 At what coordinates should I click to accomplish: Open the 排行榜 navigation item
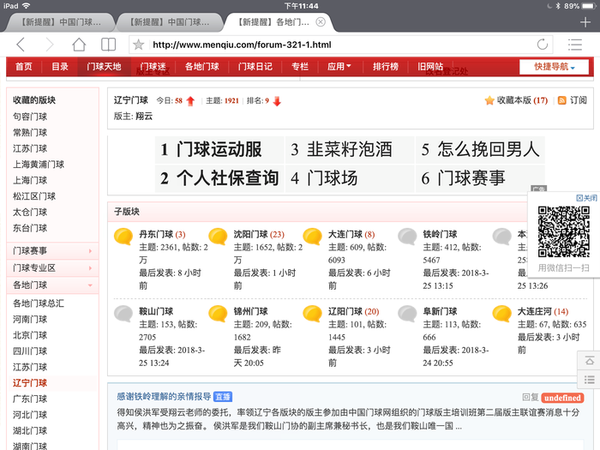coord(385,67)
